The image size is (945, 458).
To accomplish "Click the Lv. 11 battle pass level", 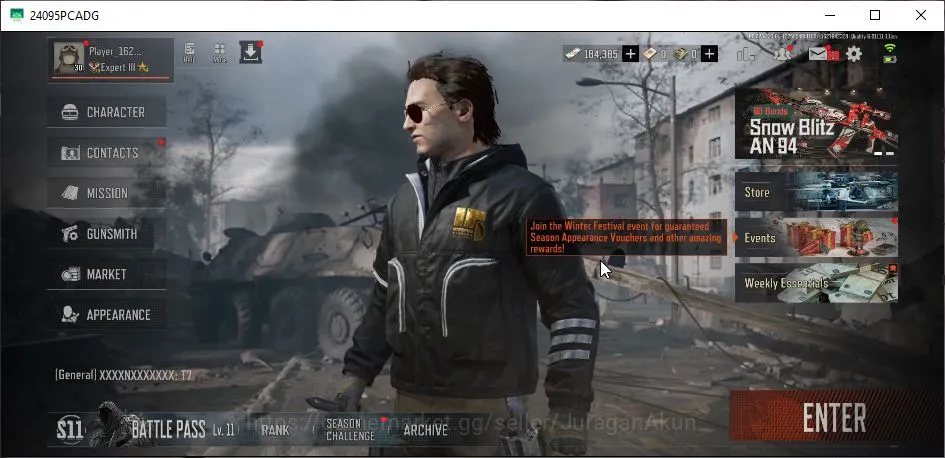I will click(x=223, y=431).
